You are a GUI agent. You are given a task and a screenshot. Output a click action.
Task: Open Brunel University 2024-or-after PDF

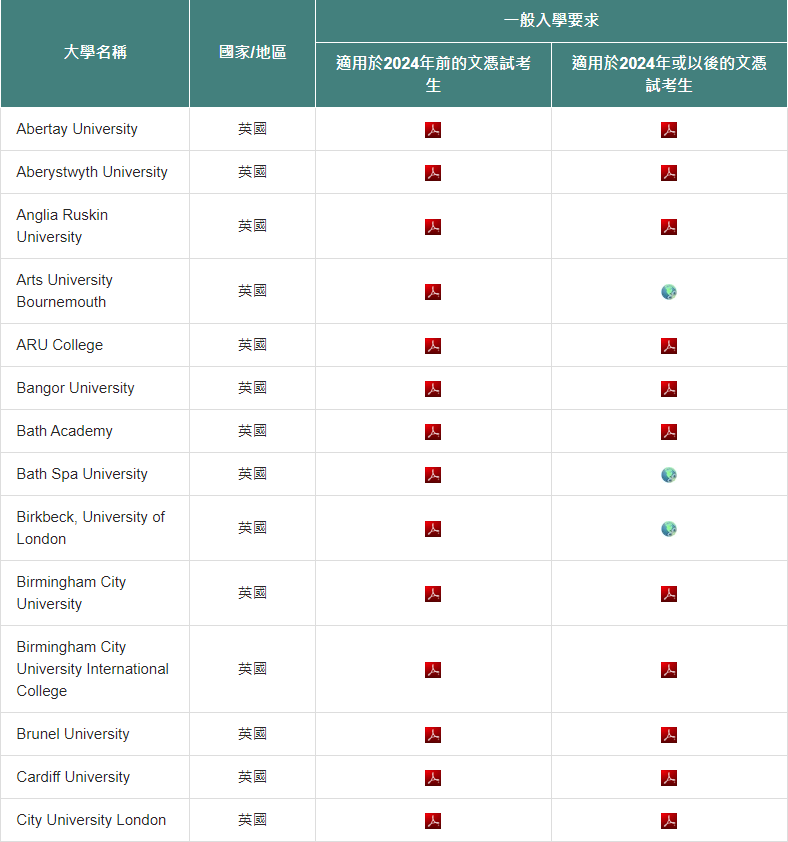(x=669, y=735)
